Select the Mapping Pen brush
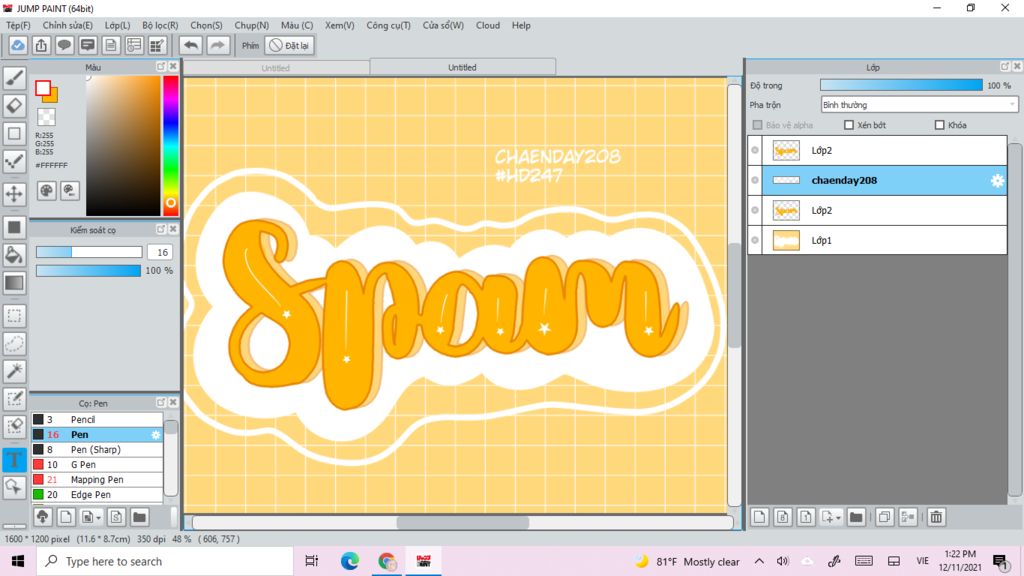The image size is (1024, 576). (97, 479)
